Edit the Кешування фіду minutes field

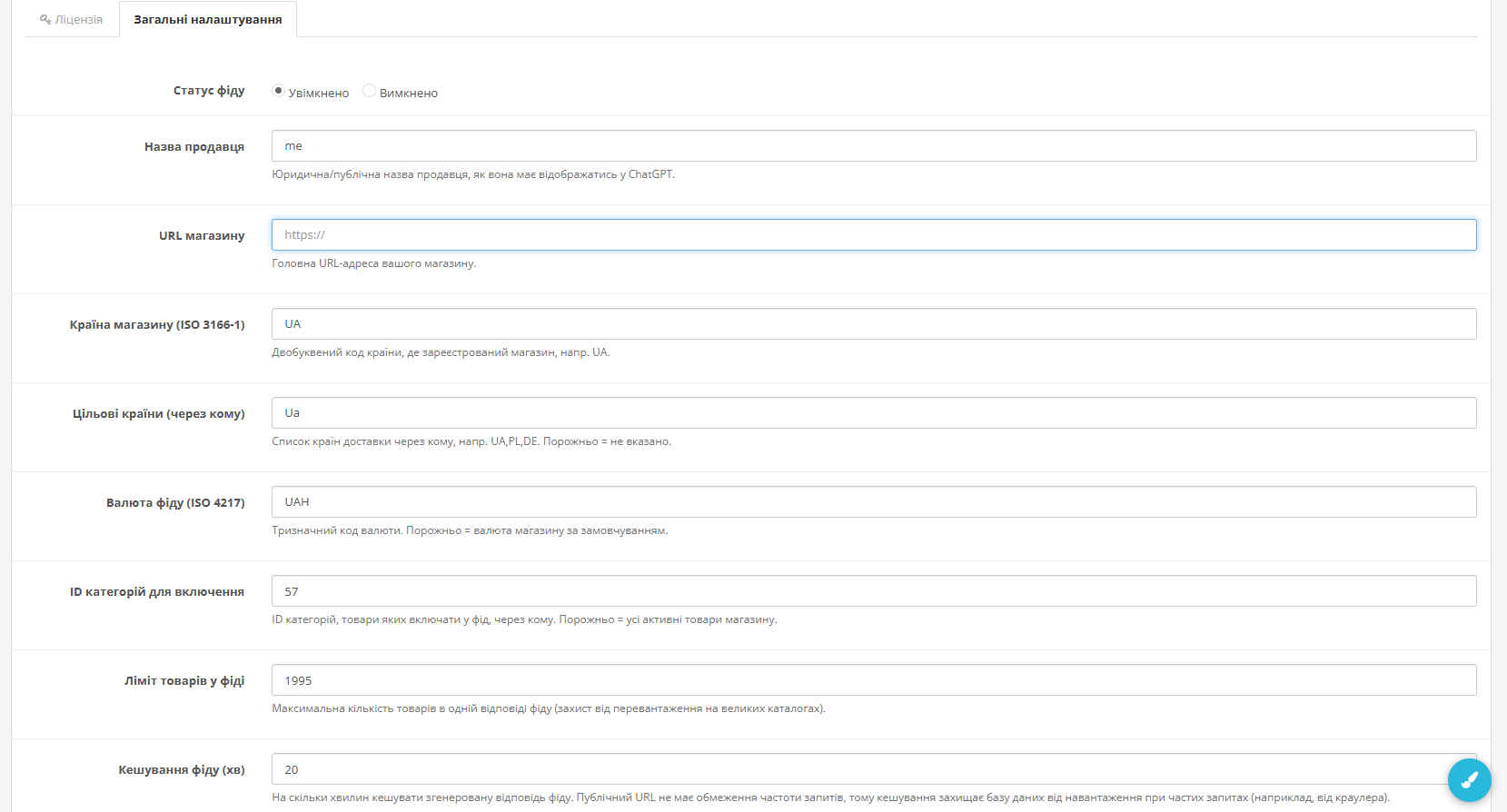pyautogui.click(x=874, y=769)
